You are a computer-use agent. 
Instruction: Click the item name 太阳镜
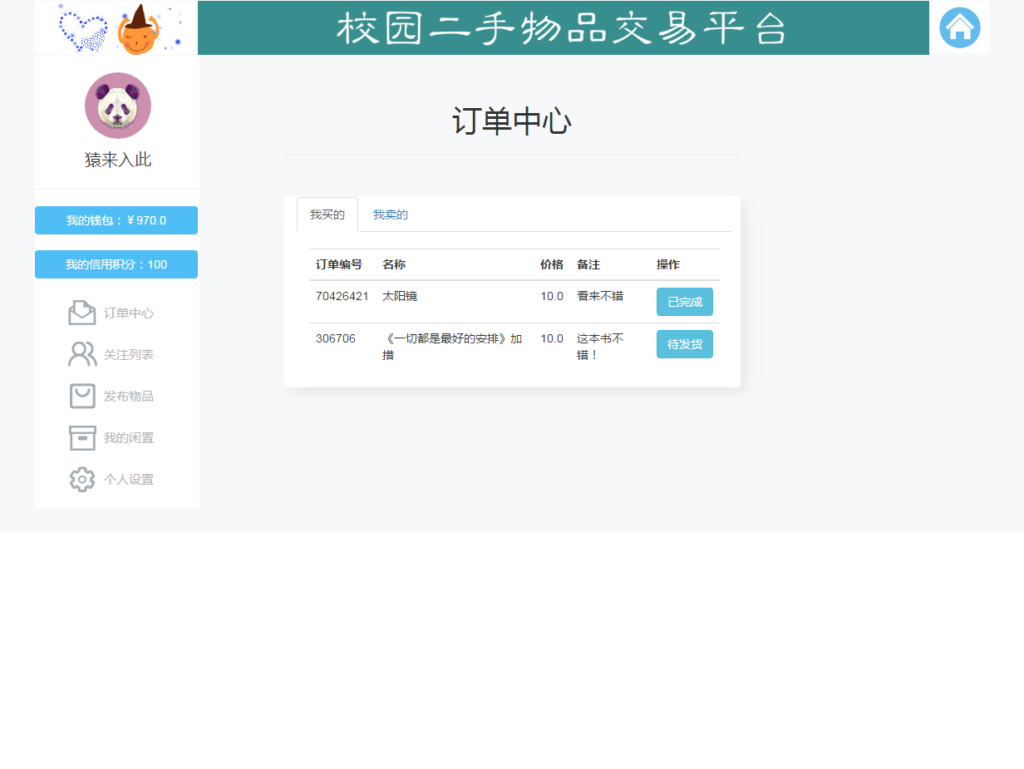coord(398,296)
